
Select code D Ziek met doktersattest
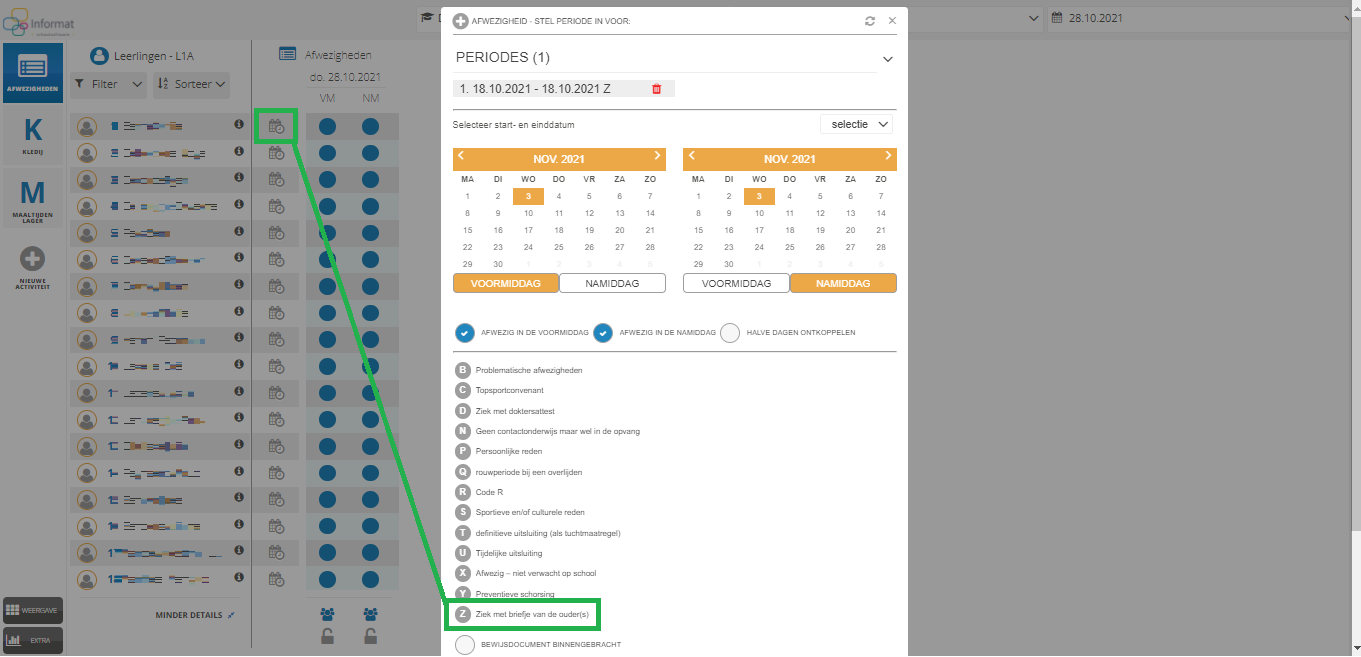(463, 411)
